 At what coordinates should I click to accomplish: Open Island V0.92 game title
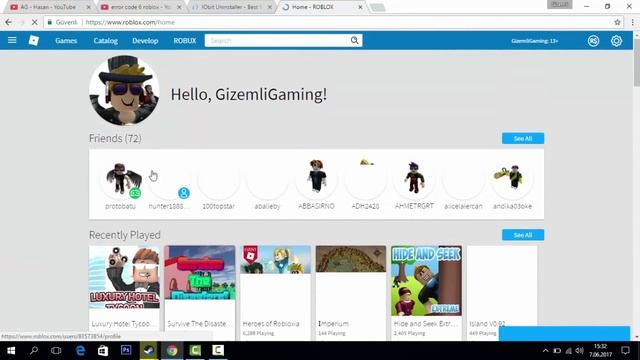(x=487, y=324)
